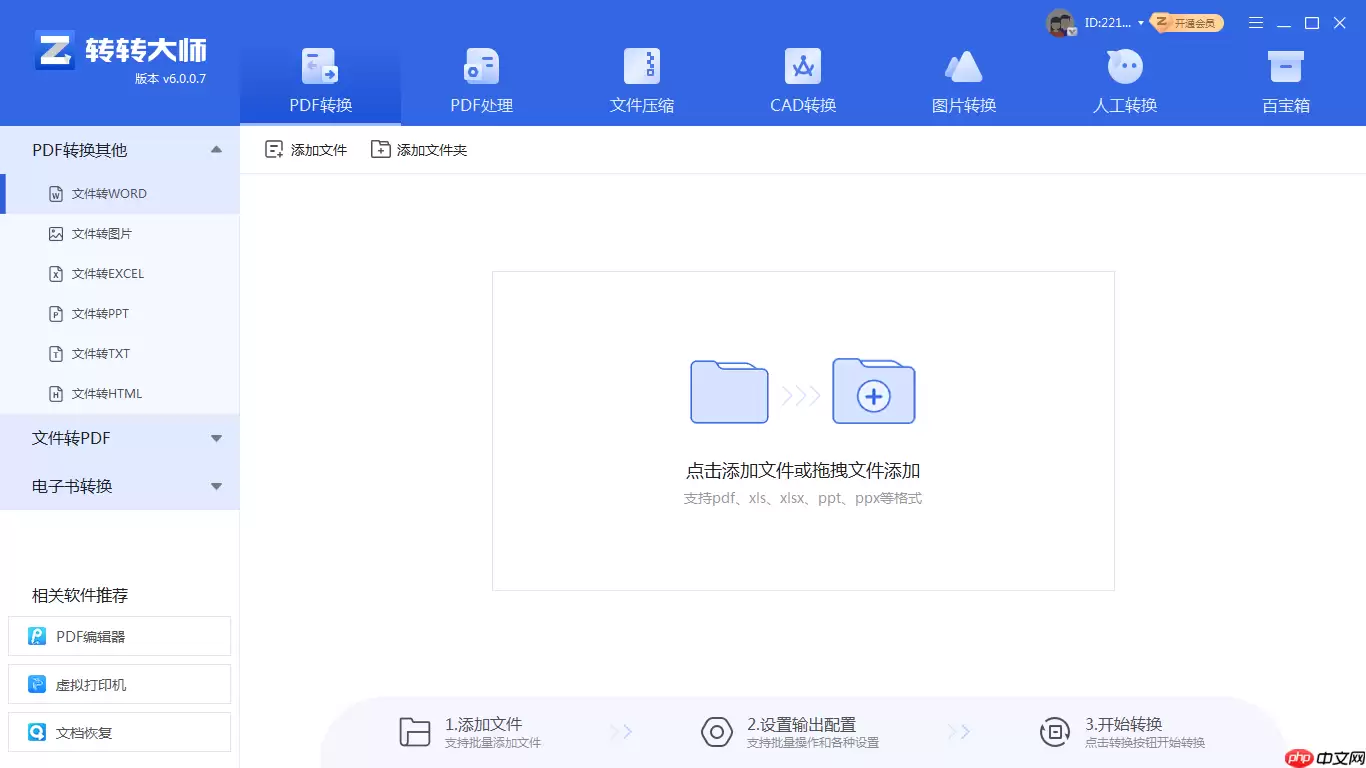Screen dimensions: 1366x768
Task: Open the PDF编辑器 recommended tool
Action: click(119, 636)
